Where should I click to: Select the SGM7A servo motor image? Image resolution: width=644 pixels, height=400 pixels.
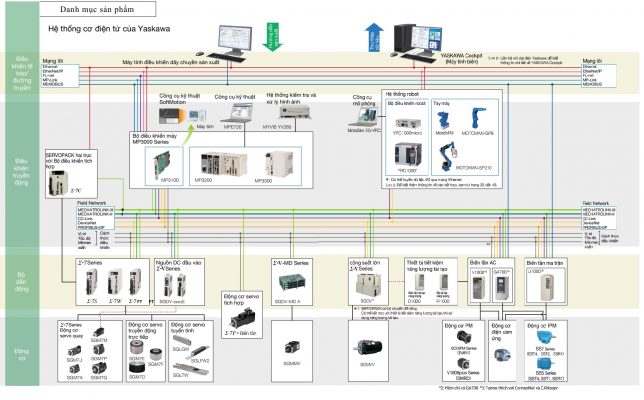click(74, 369)
